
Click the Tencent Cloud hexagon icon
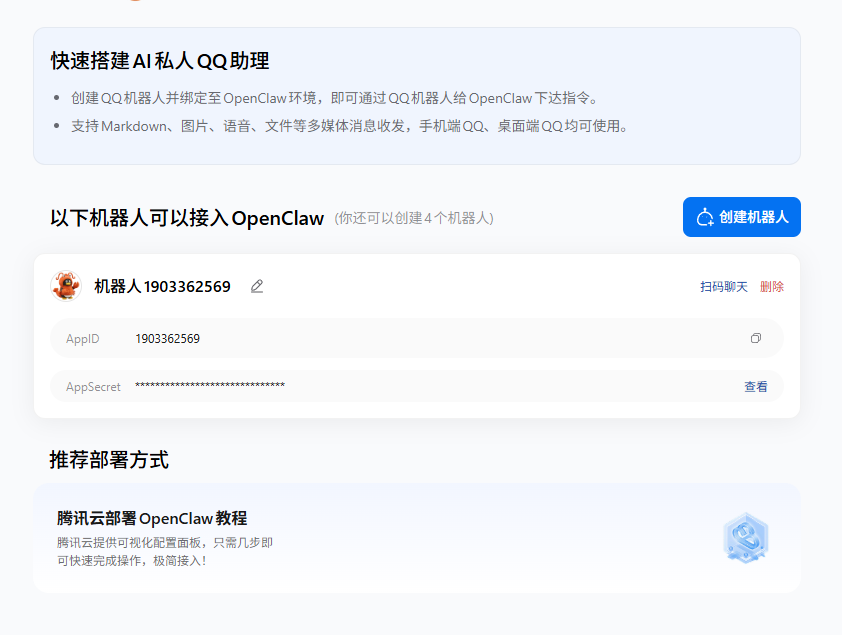pos(746,537)
